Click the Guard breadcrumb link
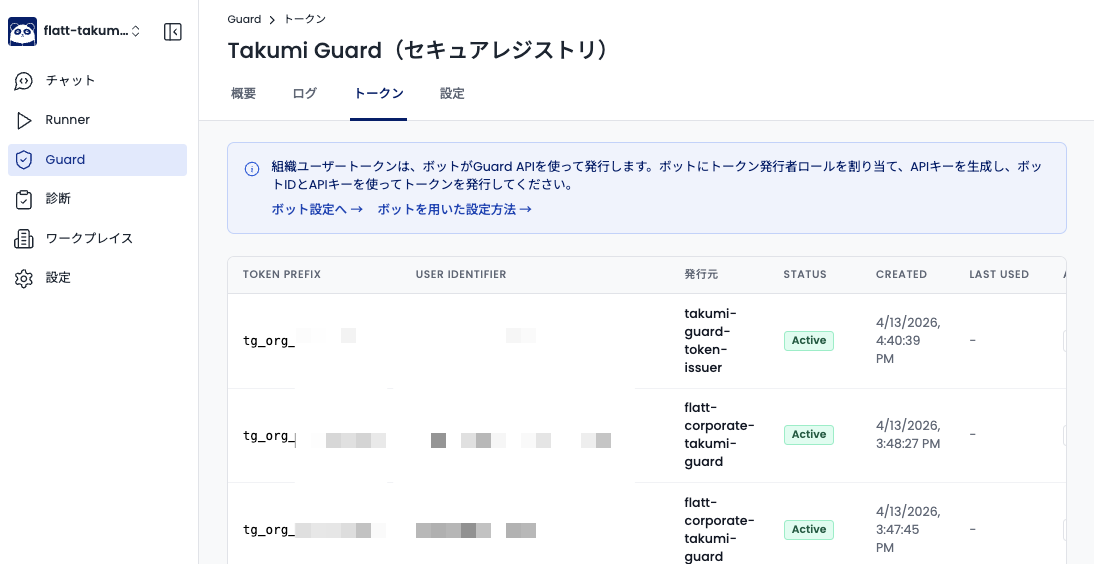 244,19
